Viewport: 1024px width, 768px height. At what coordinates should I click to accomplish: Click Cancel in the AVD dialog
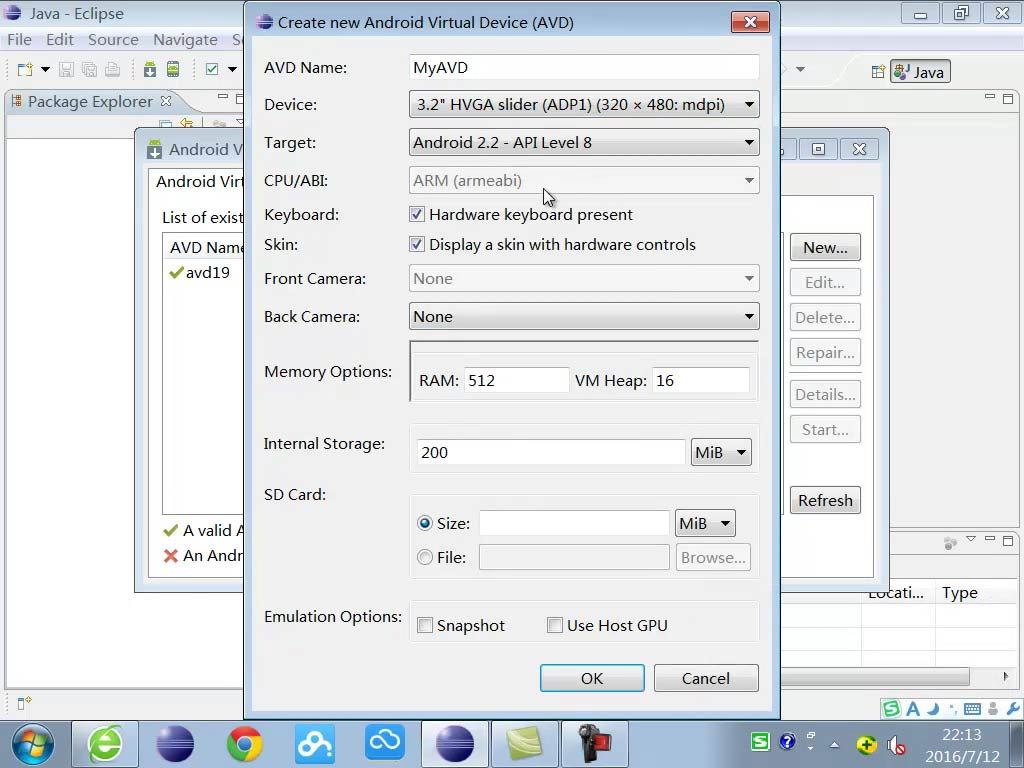click(706, 678)
